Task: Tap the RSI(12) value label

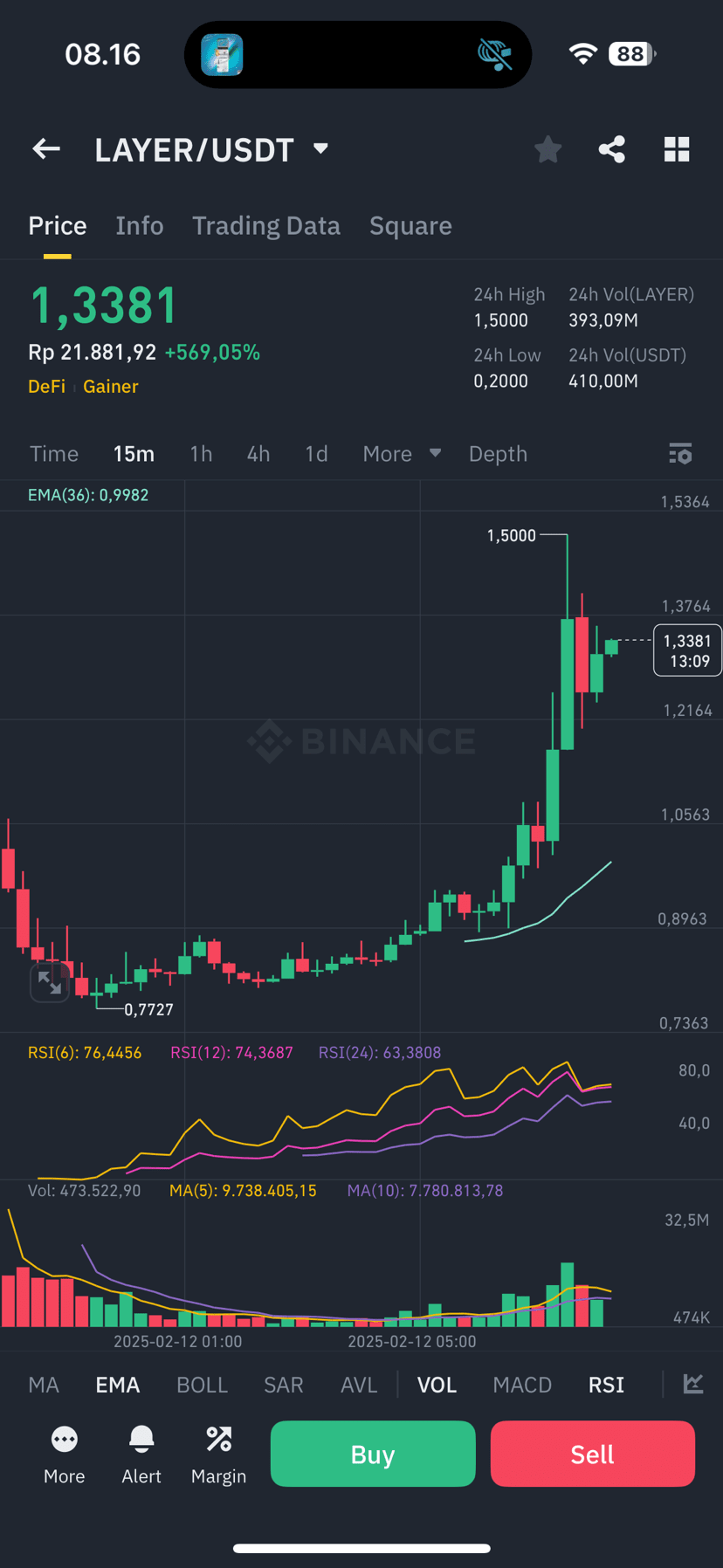Action: 231,1053
